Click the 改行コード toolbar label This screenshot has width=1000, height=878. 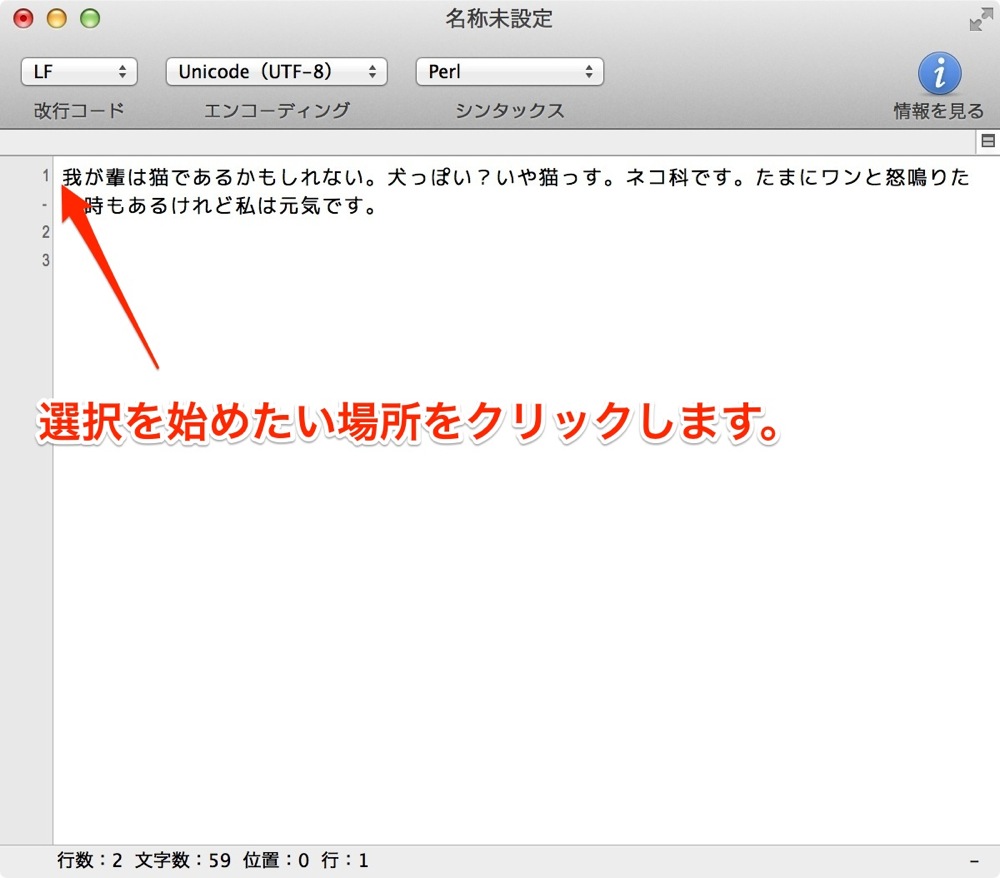point(79,110)
